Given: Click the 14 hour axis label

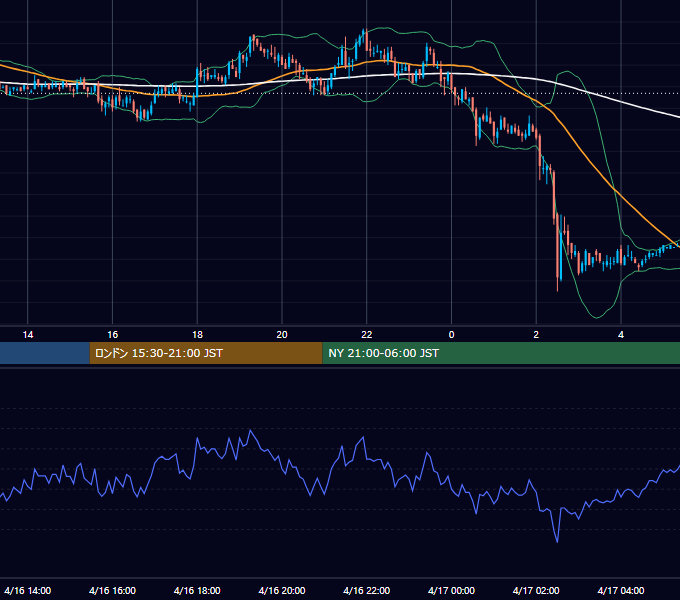Looking at the screenshot, I should tap(28, 335).
